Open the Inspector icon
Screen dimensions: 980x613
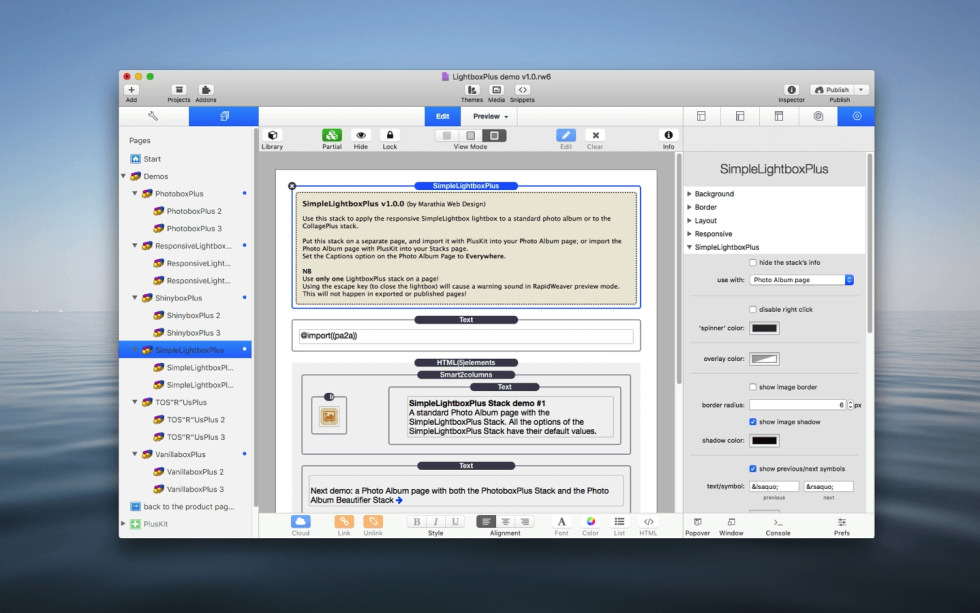click(791, 90)
